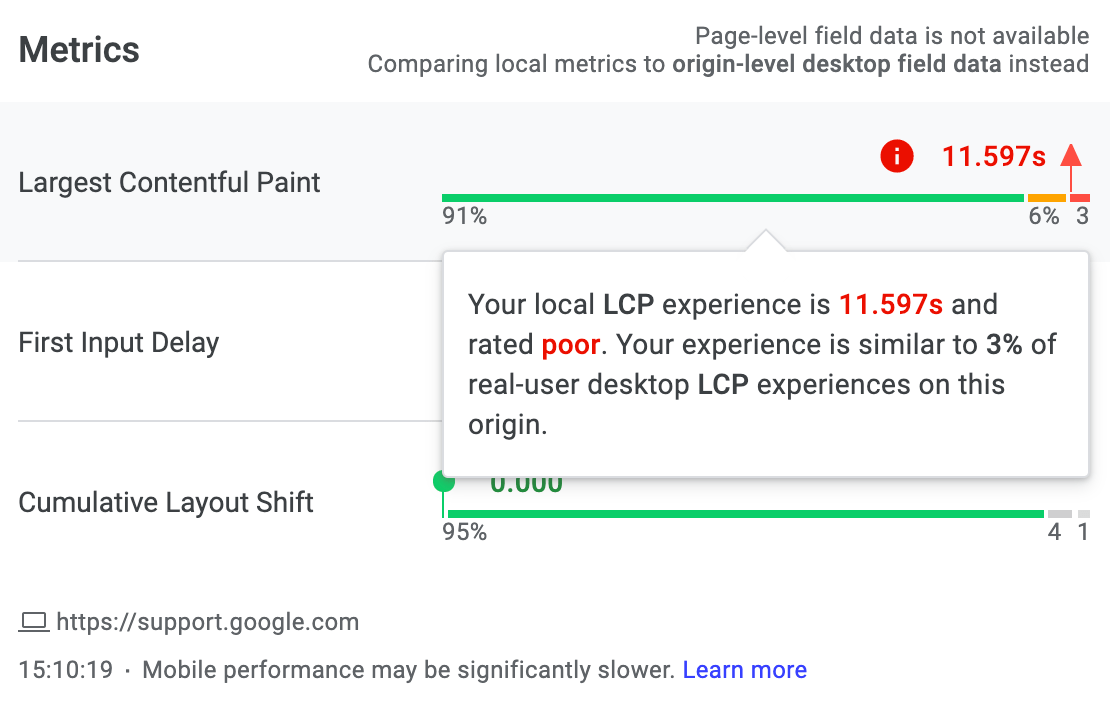The width and height of the screenshot is (1110, 704).
Task: Click the origin-level desktop field data text
Action: tap(836, 64)
